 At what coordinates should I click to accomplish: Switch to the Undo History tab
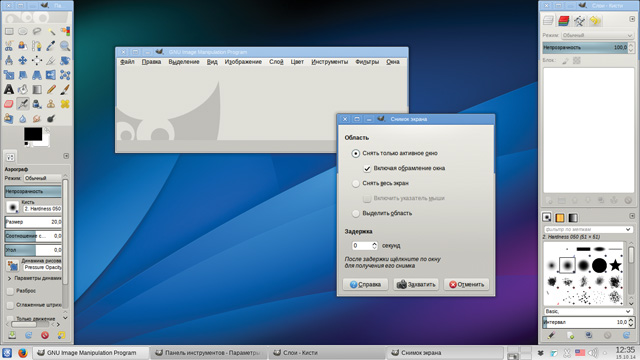[595, 20]
